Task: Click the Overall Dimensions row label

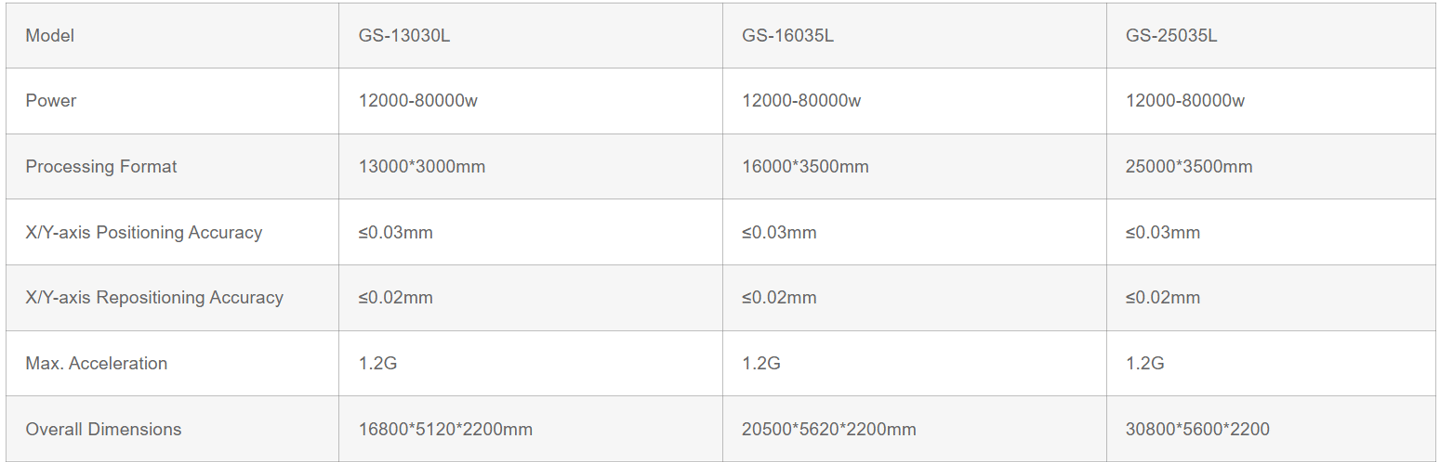Action: click(103, 429)
